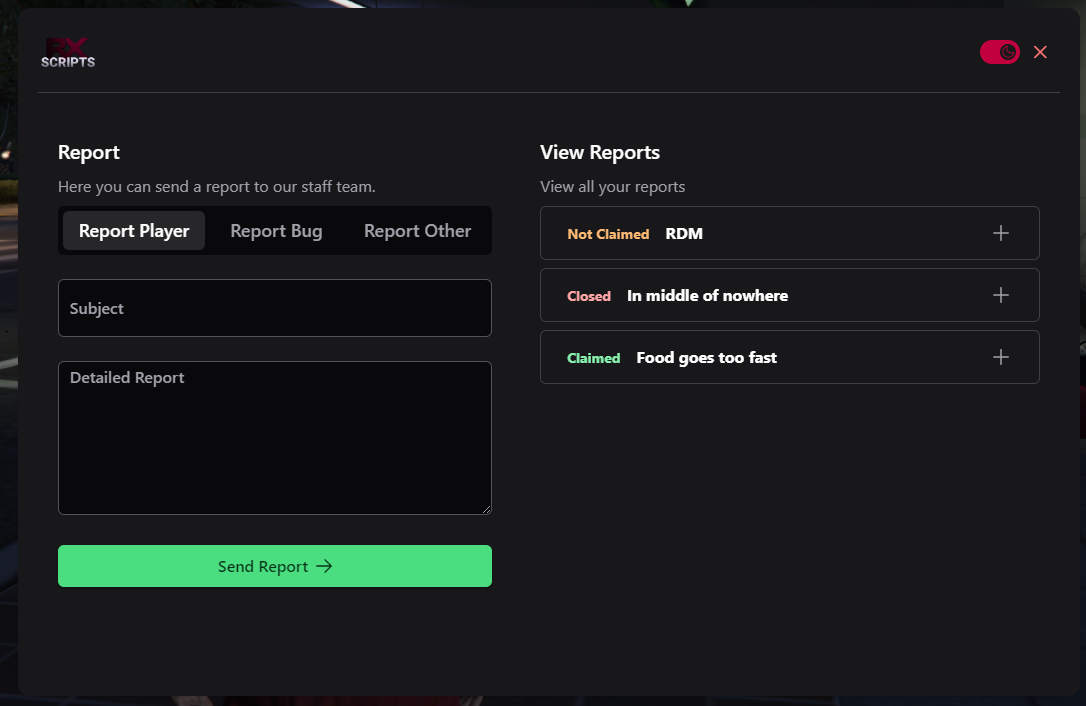Click the arrow icon on Send Report
Screen dimensions: 1086x706
pos(324,566)
